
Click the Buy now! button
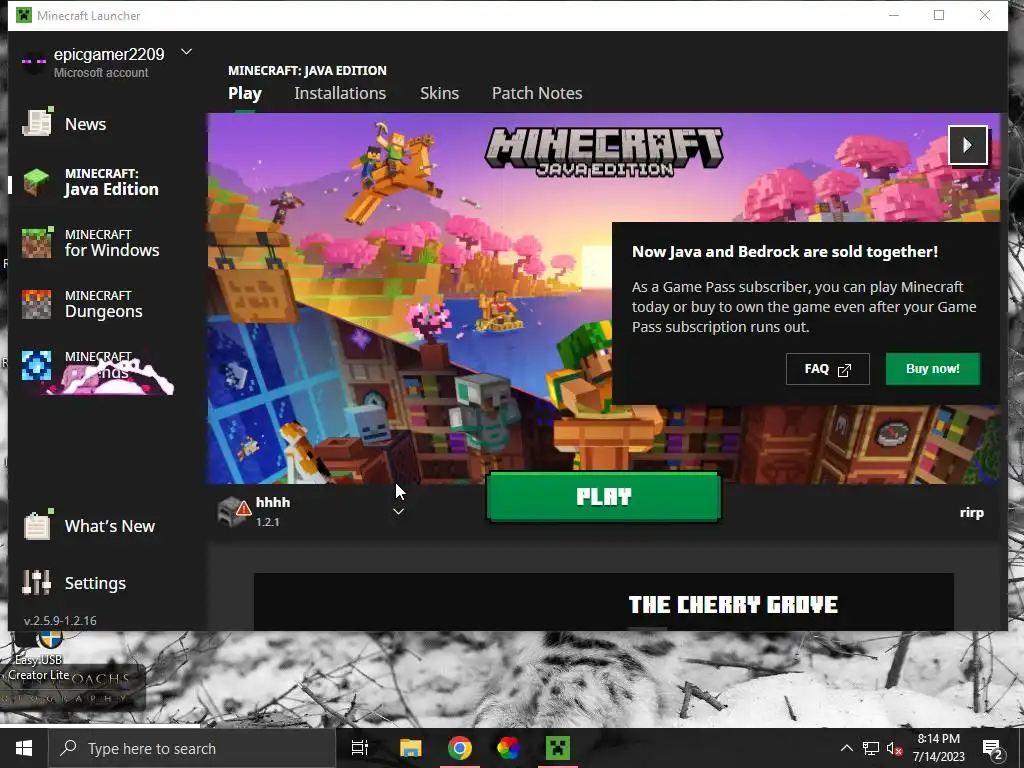click(933, 369)
